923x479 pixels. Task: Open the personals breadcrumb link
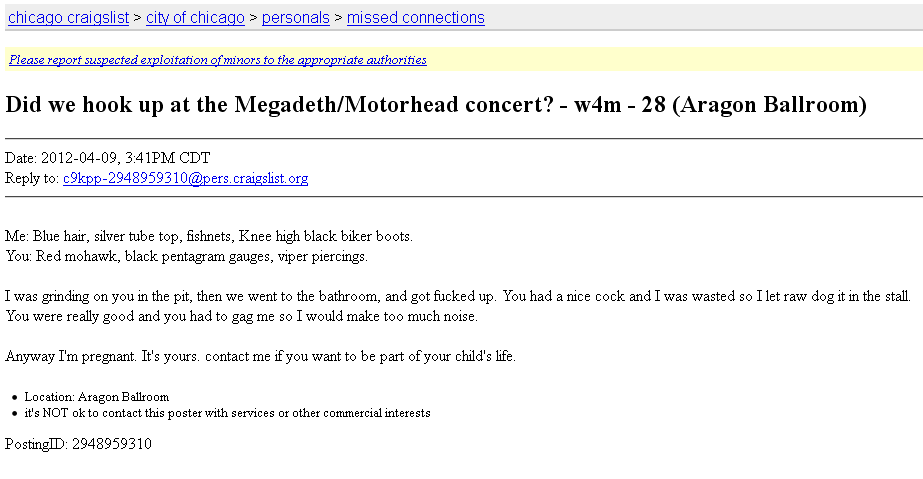pyautogui.click(x=296, y=18)
